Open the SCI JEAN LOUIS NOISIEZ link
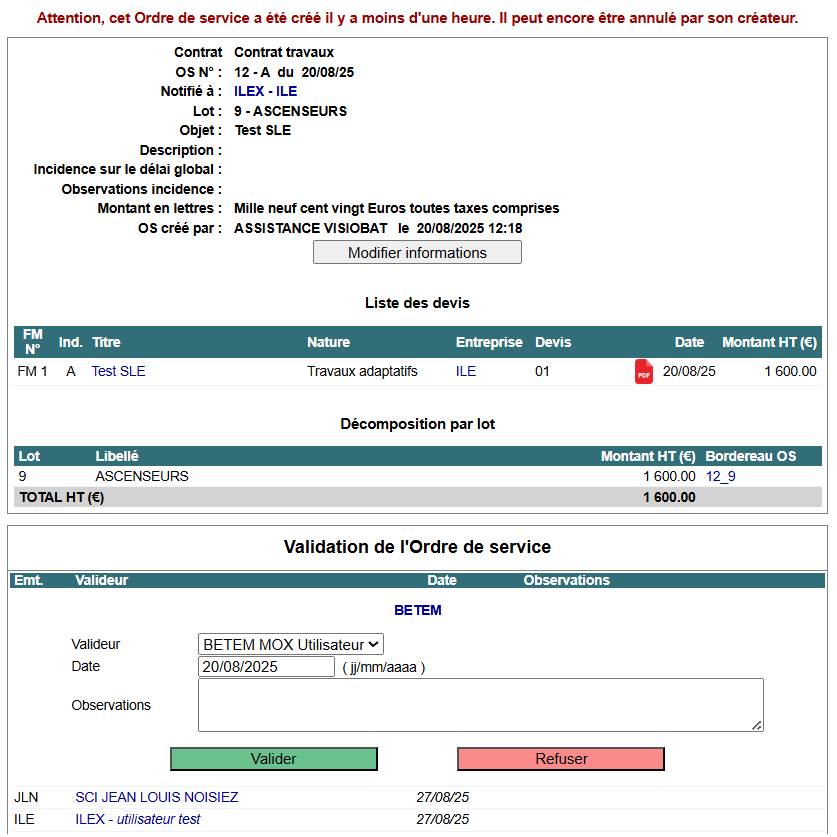Screen dimensions: 837x837 [x=157, y=797]
